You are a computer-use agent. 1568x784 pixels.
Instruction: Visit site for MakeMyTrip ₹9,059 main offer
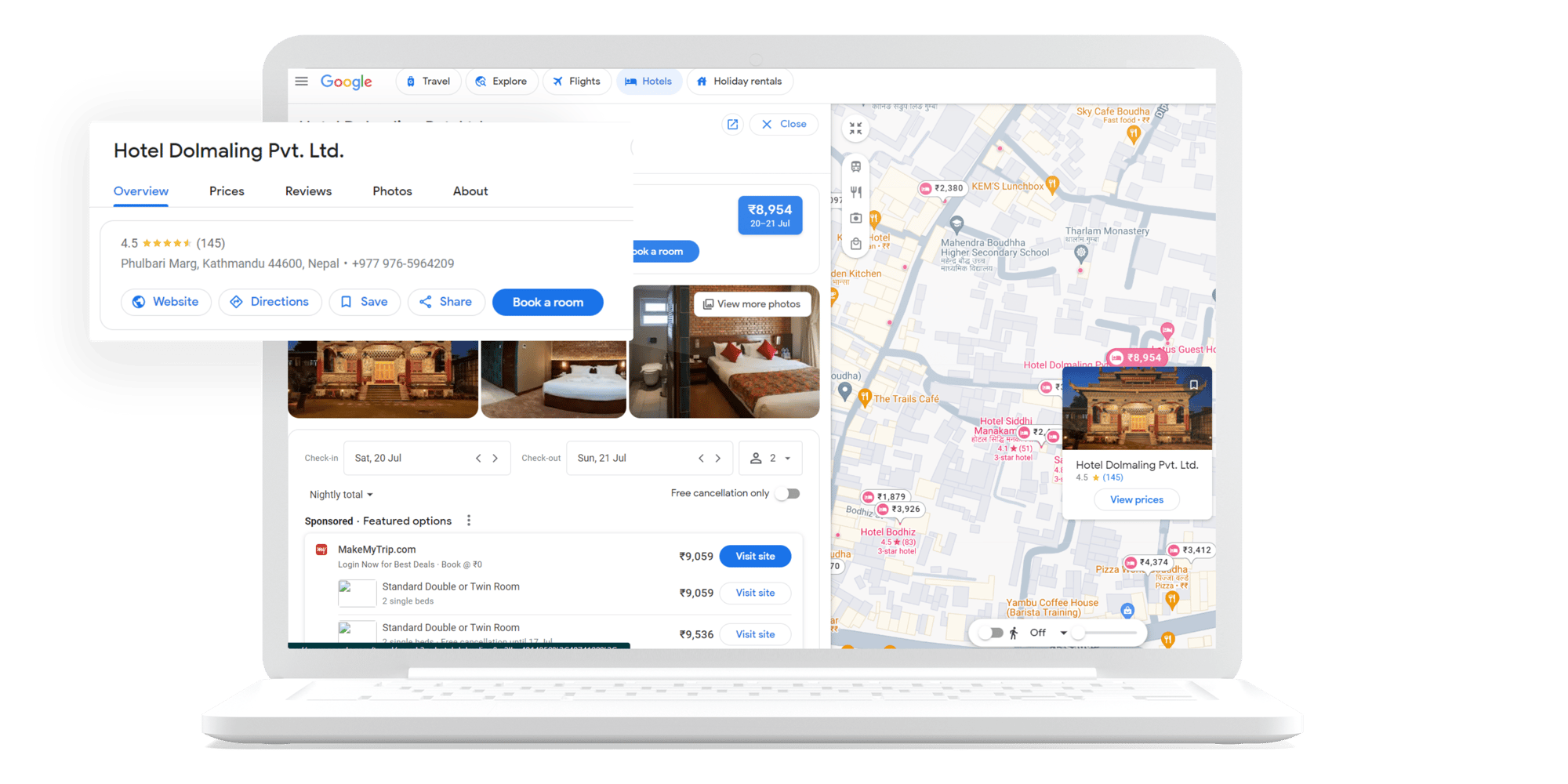tap(755, 557)
